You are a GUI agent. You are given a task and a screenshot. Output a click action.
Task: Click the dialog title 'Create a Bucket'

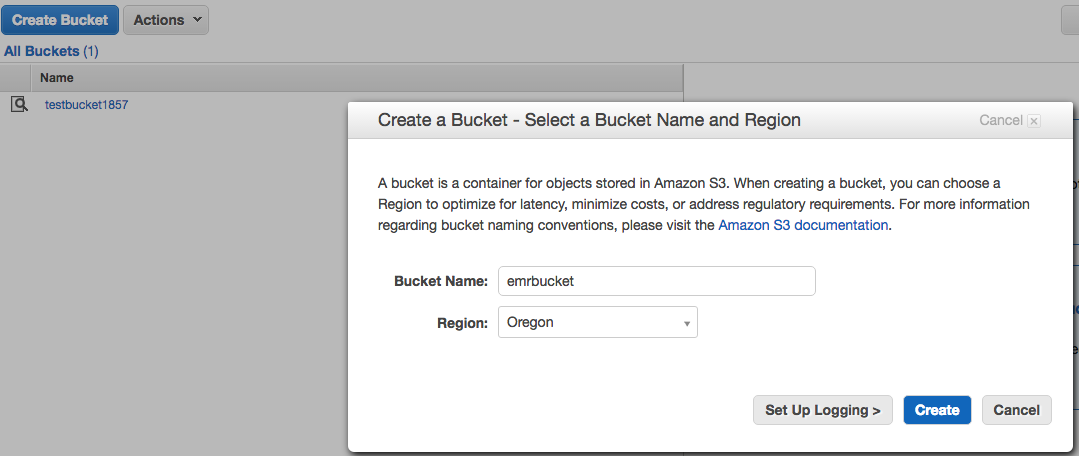click(x=589, y=120)
